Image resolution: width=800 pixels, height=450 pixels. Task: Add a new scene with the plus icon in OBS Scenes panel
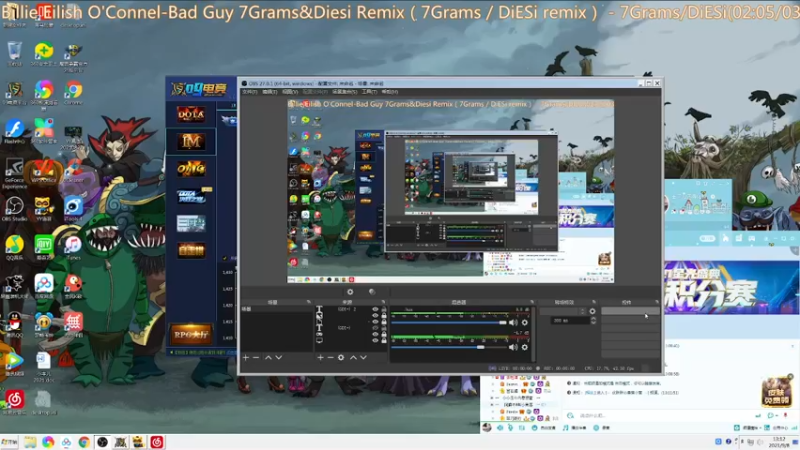pos(246,358)
